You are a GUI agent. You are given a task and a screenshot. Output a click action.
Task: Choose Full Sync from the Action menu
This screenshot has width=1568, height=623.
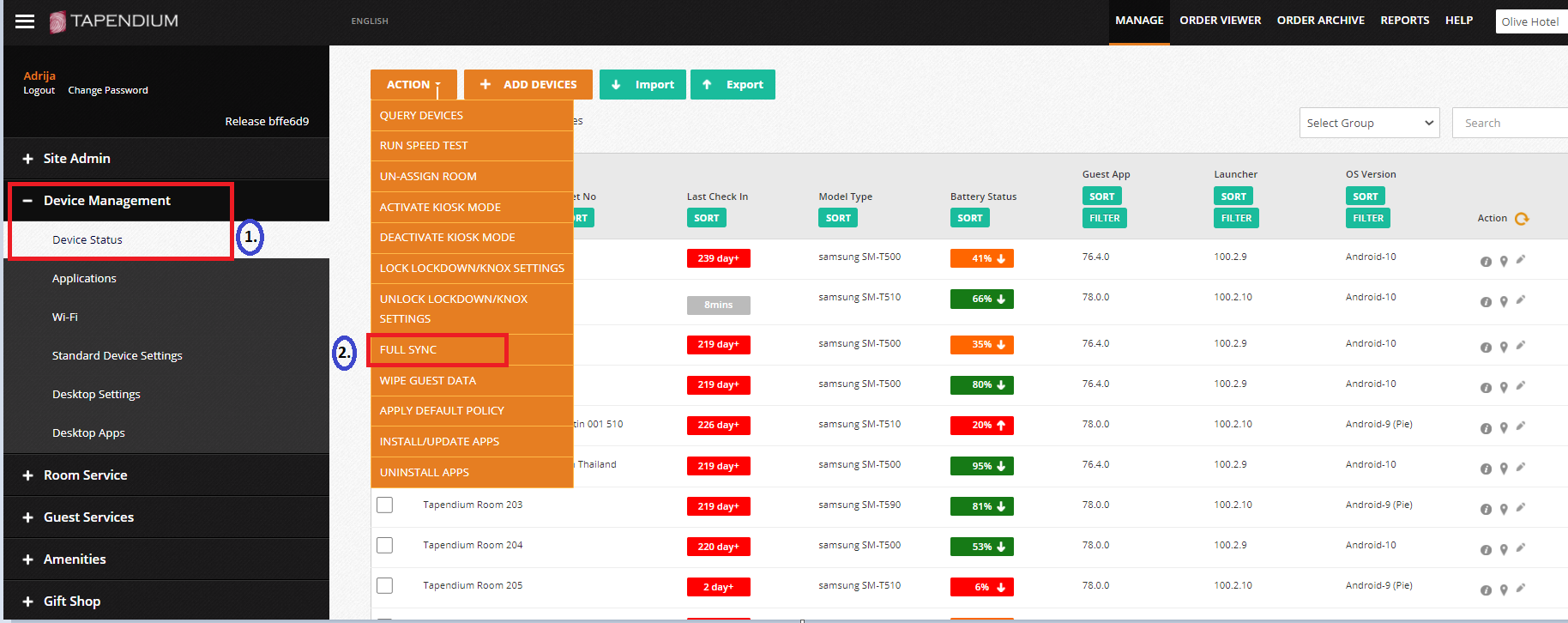408,350
